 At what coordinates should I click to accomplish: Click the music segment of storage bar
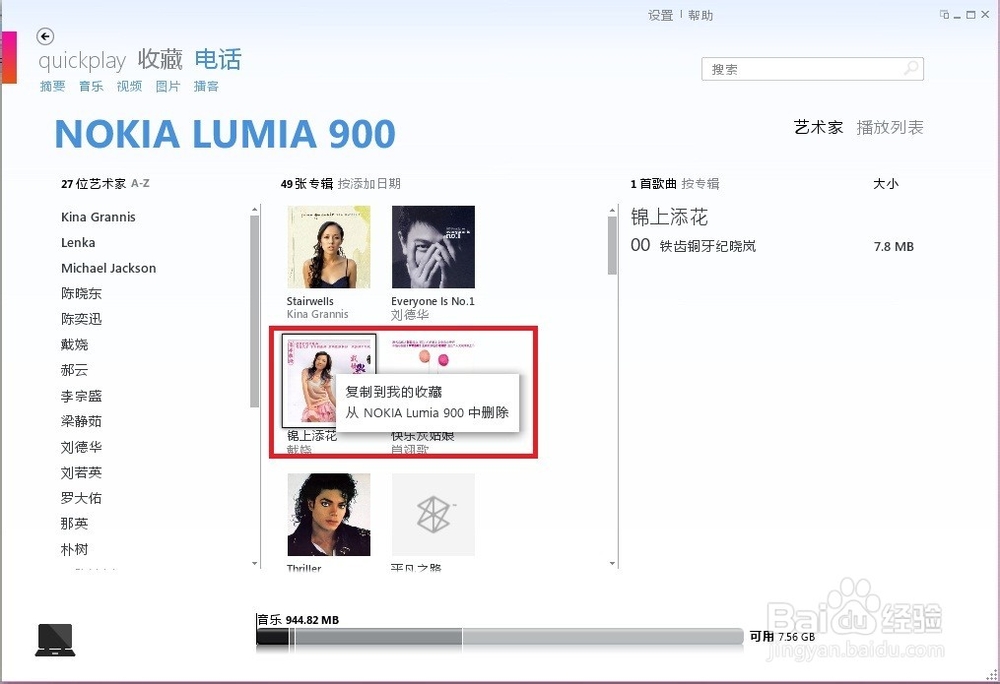pos(272,637)
